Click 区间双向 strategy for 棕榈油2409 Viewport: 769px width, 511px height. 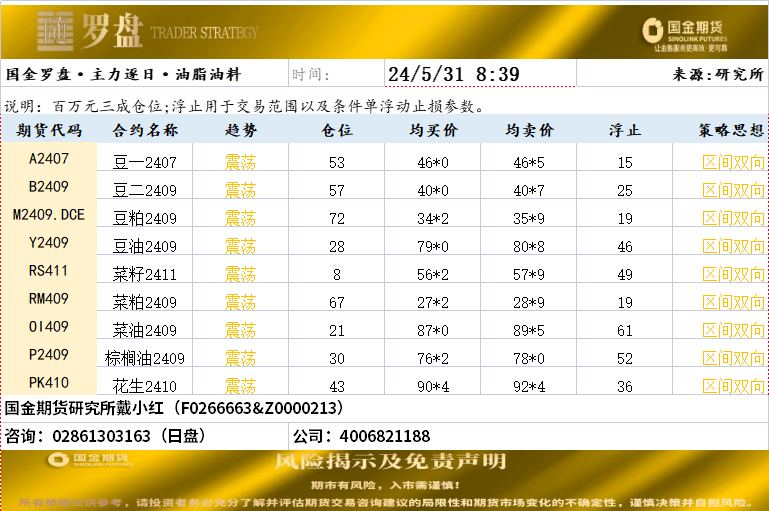pos(733,358)
